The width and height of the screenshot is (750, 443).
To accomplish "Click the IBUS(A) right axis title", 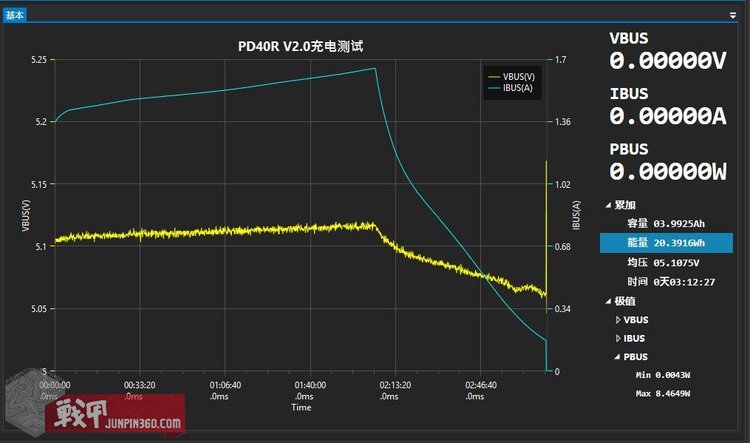I will pos(576,215).
